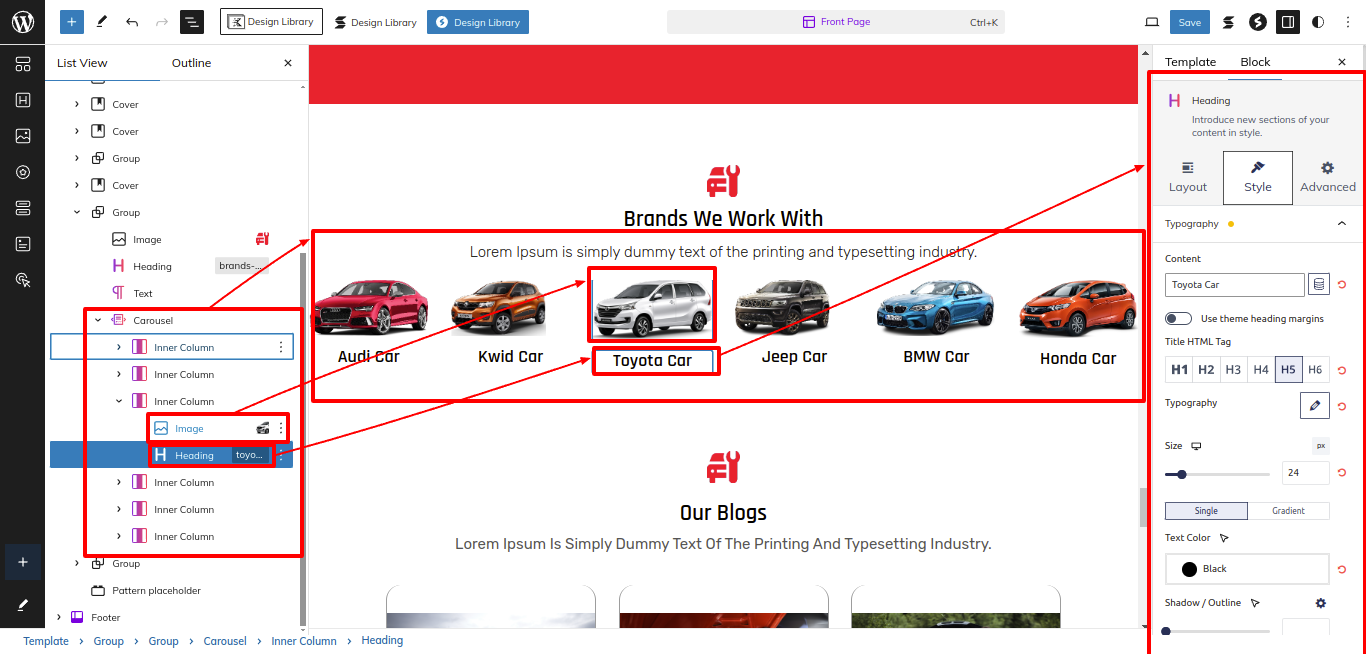This screenshot has height=654, width=1366.
Task: Set Title HTML Tag to H4
Action: 1261,370
